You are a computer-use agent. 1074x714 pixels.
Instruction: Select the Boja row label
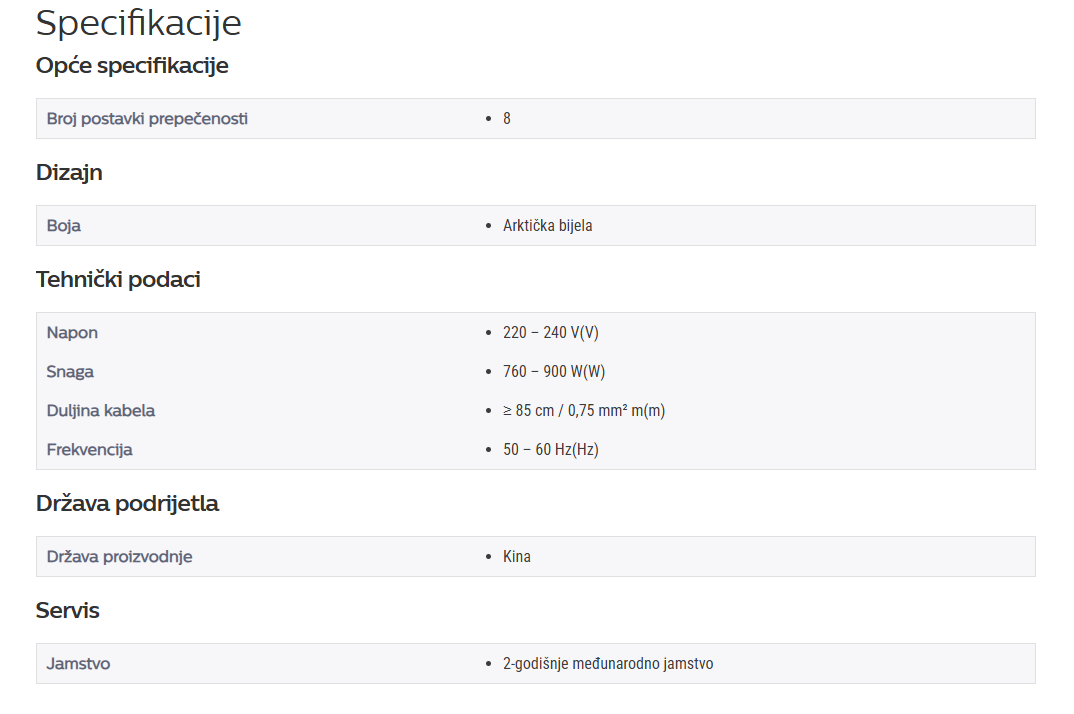click(x=64, y=225)
